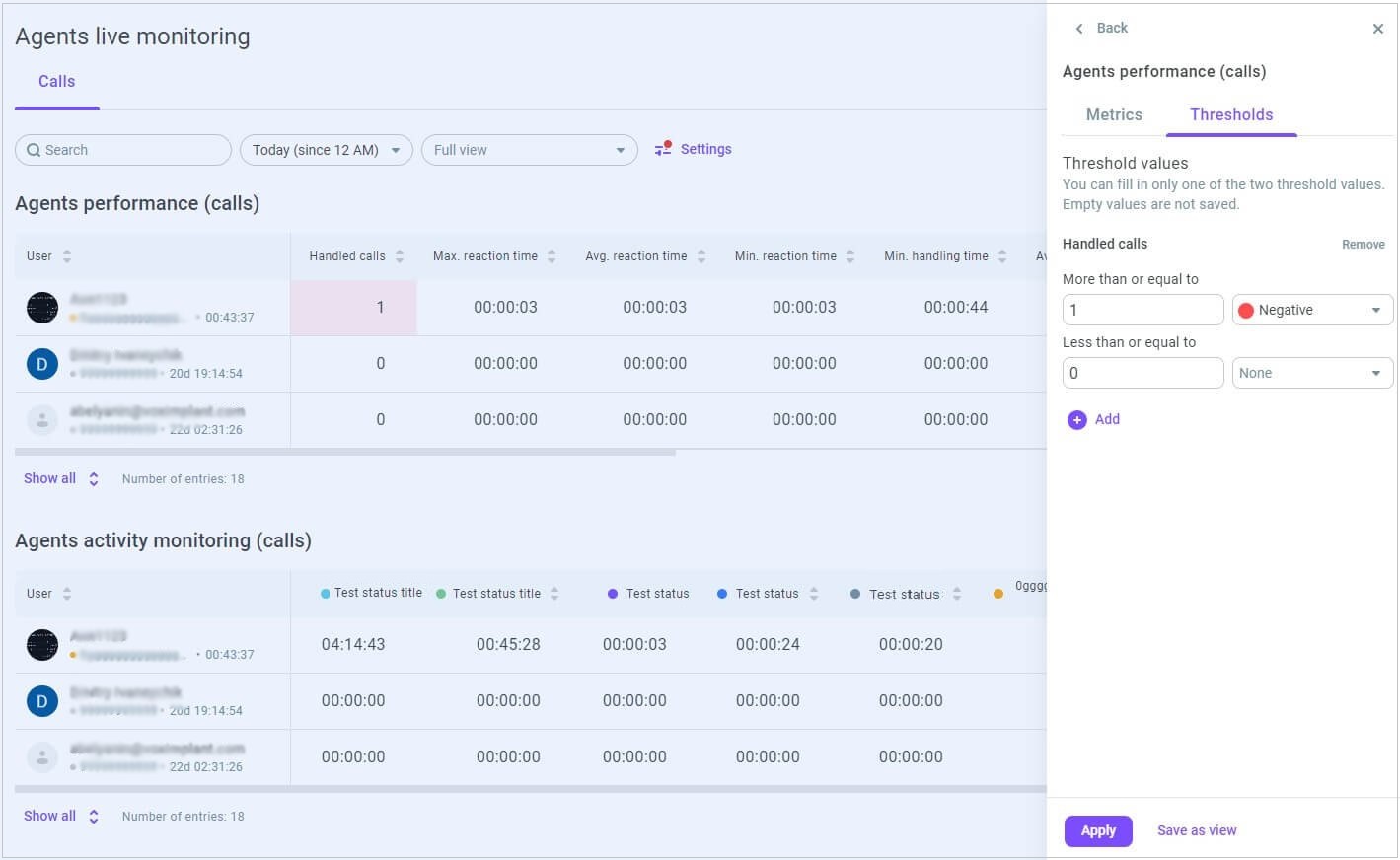The width and height of the screenshot is (1400, 860).
Task: Remove the Handled calls threshold
Action: pos(1363,245)
